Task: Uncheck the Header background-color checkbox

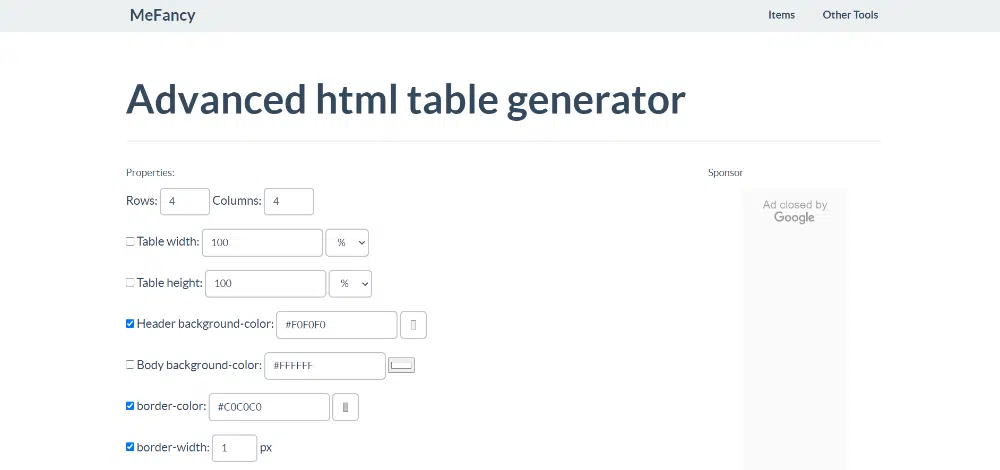Action: pyautogui.click(x=130, y=324)
